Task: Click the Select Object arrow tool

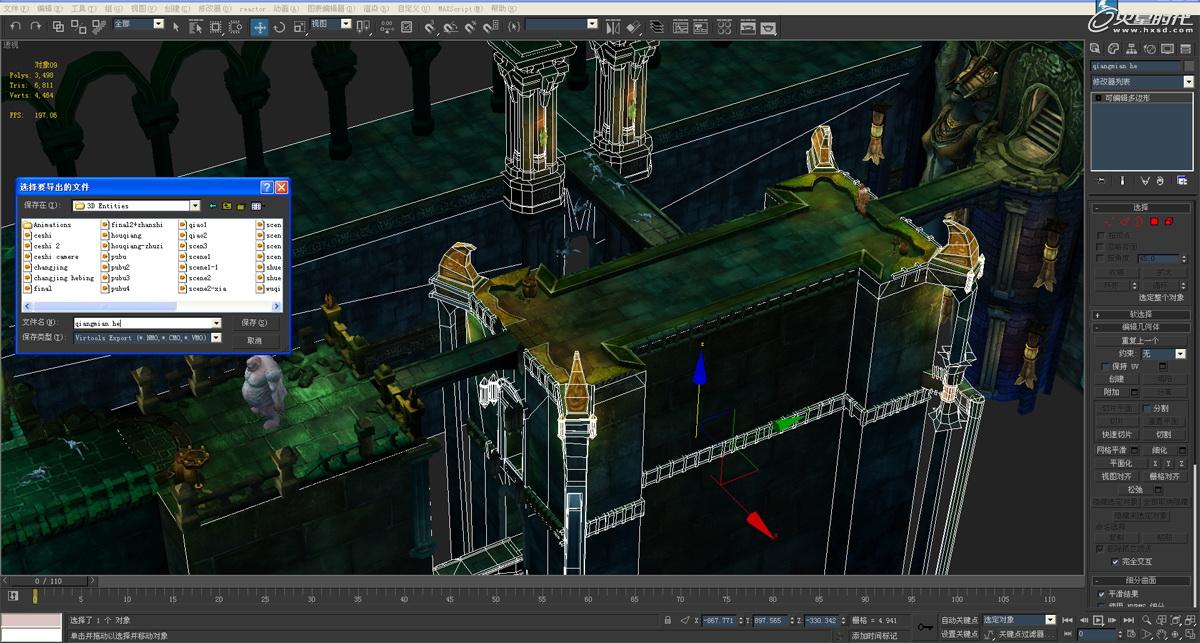Action: click(x=175, y=27)
